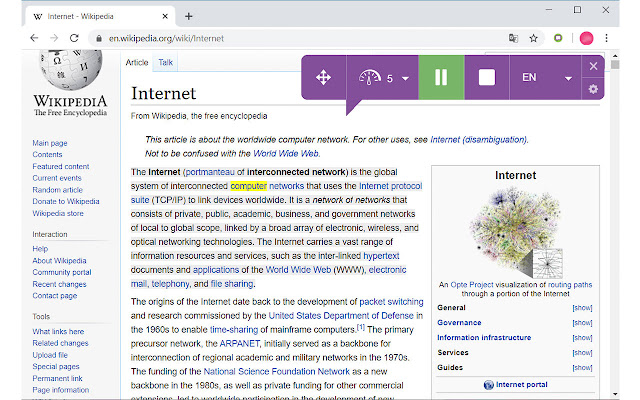
Task: Stop the text-to-speech playback
Action: coord(487,77)
